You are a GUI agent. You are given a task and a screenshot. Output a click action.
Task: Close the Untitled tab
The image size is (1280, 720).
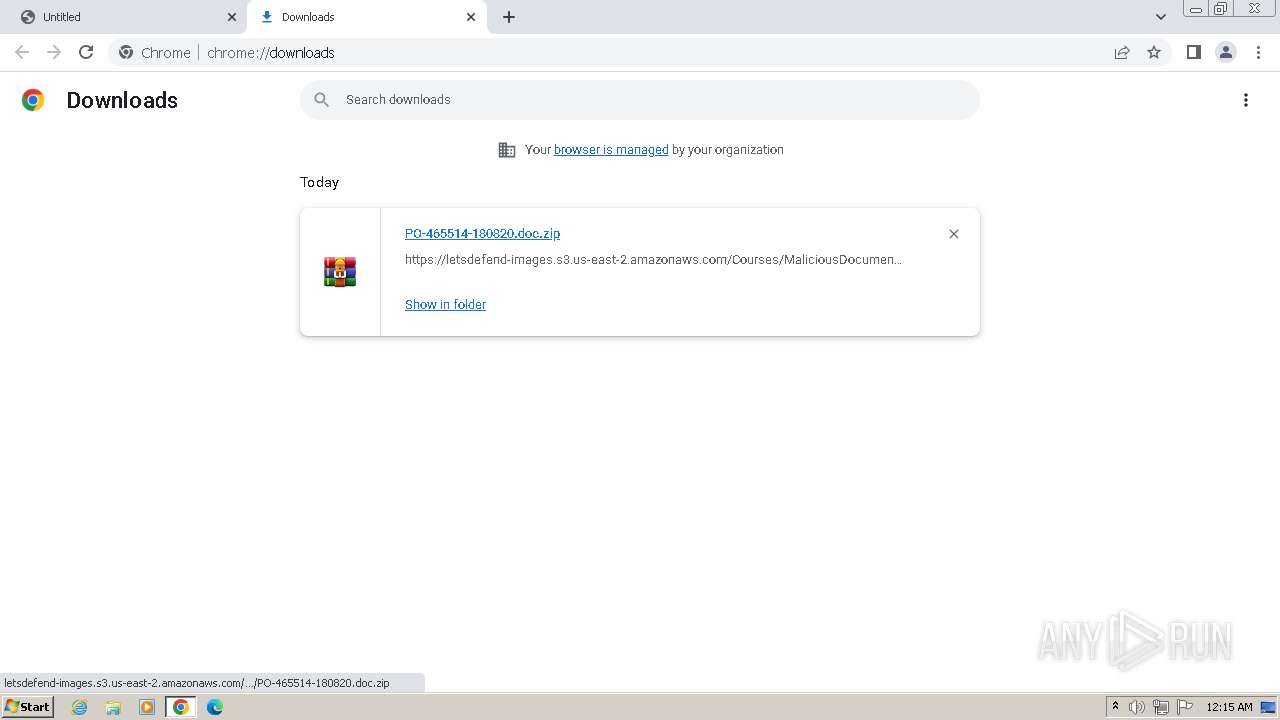point(232,17)
